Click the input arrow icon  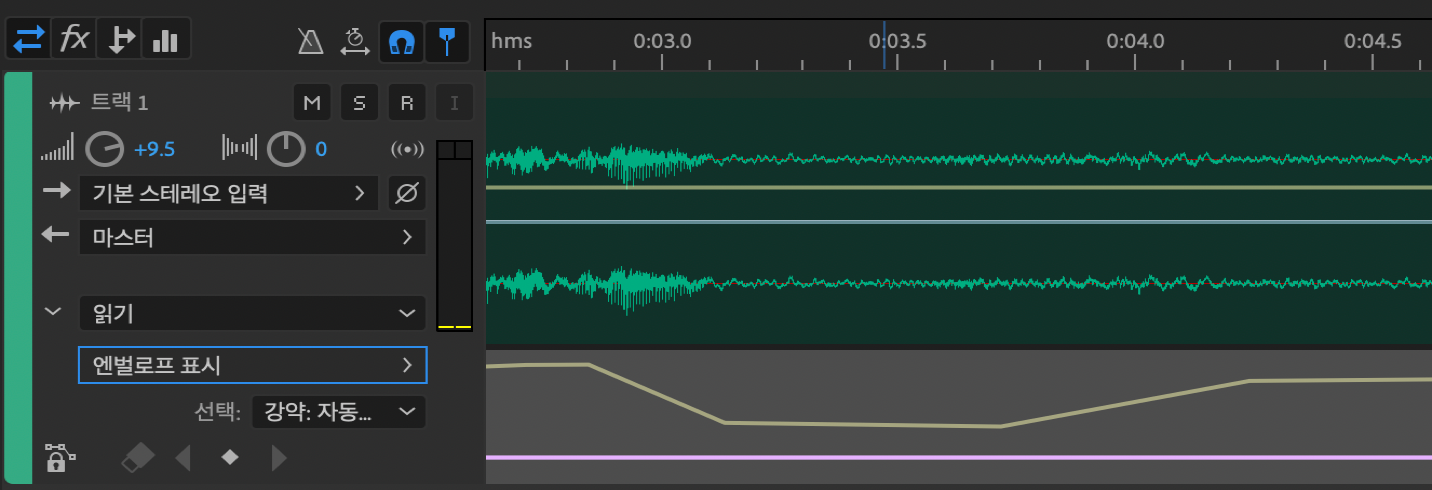[56, 191]
